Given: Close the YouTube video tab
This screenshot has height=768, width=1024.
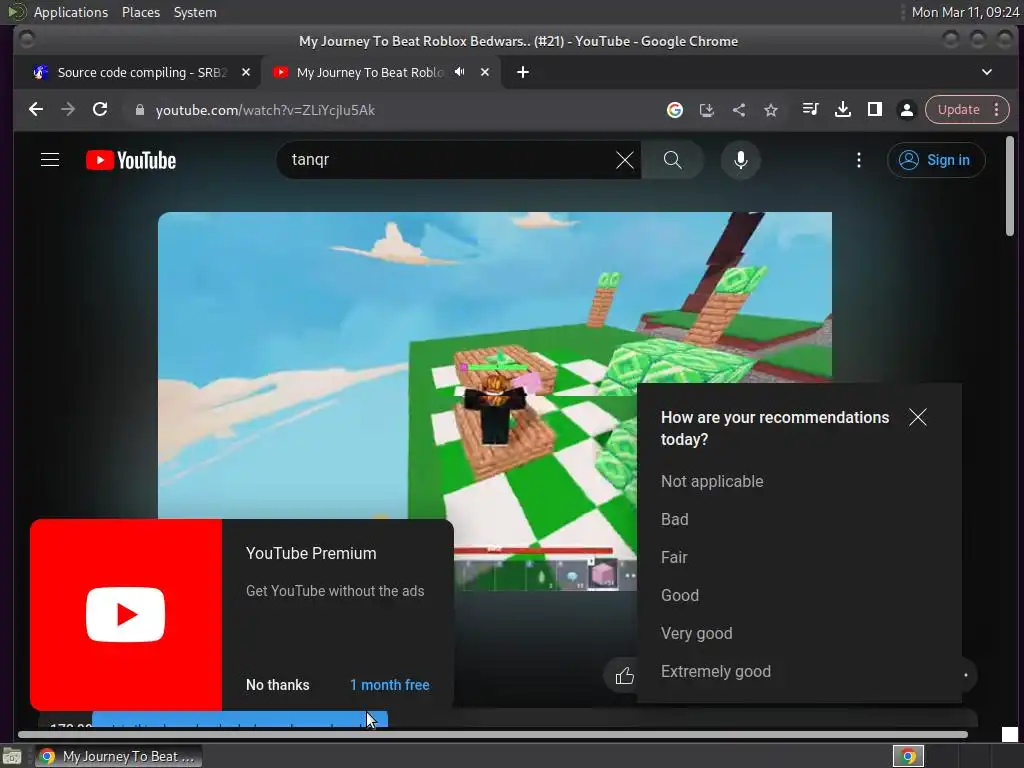Looking at the screenshot, I should pos(485,72).
